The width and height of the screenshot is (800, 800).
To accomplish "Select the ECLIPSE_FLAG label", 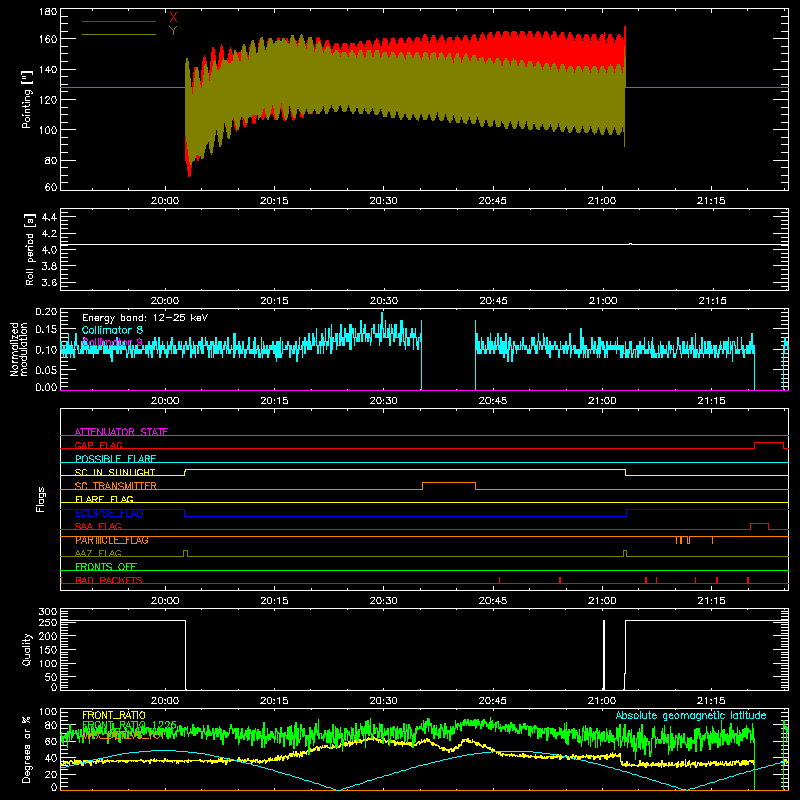I will [x=109, y=513].
